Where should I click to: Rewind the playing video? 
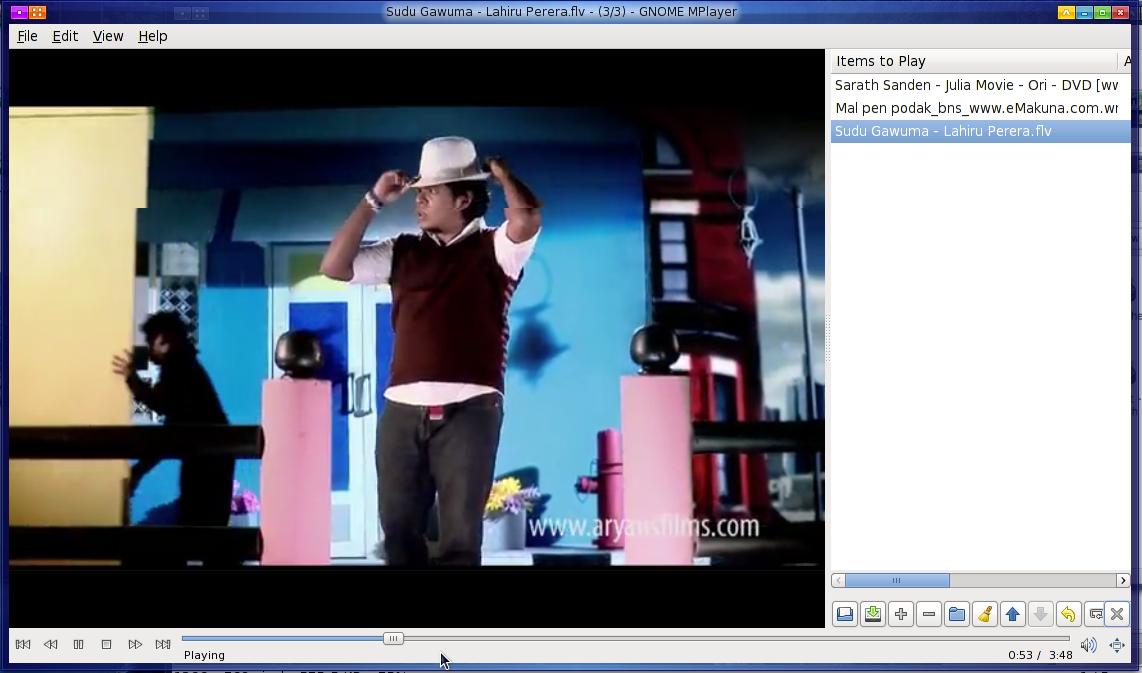click(x=51, y=645)
